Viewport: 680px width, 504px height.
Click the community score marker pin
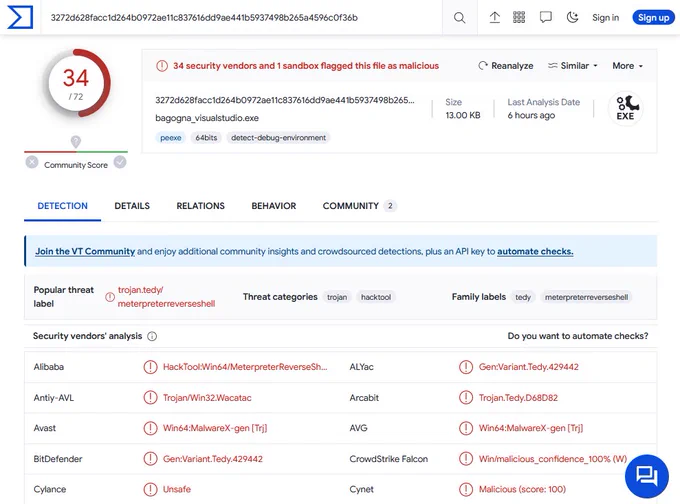click(76, 142)
